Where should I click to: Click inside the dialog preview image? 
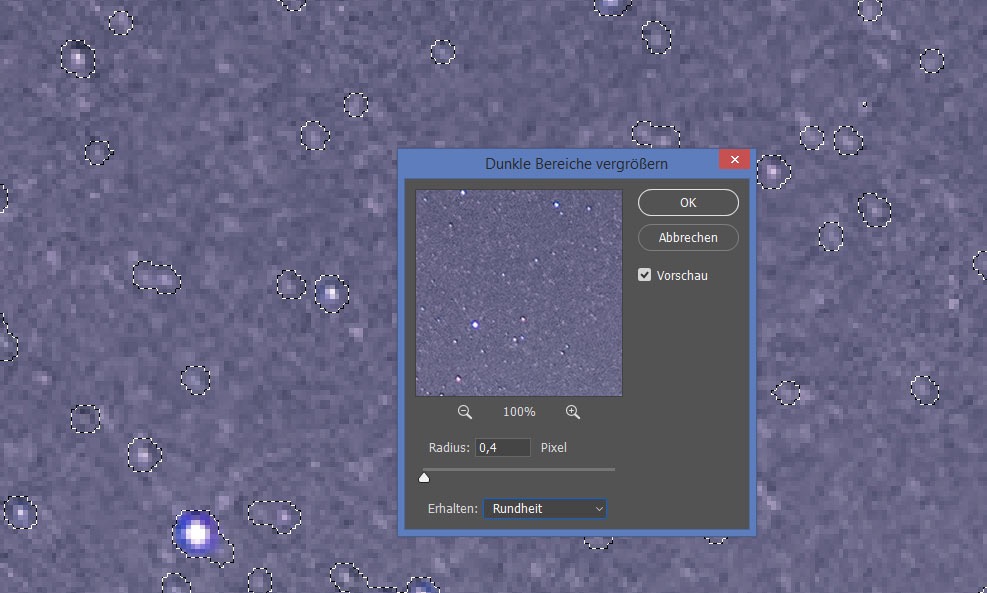click(x=519, y=293)
